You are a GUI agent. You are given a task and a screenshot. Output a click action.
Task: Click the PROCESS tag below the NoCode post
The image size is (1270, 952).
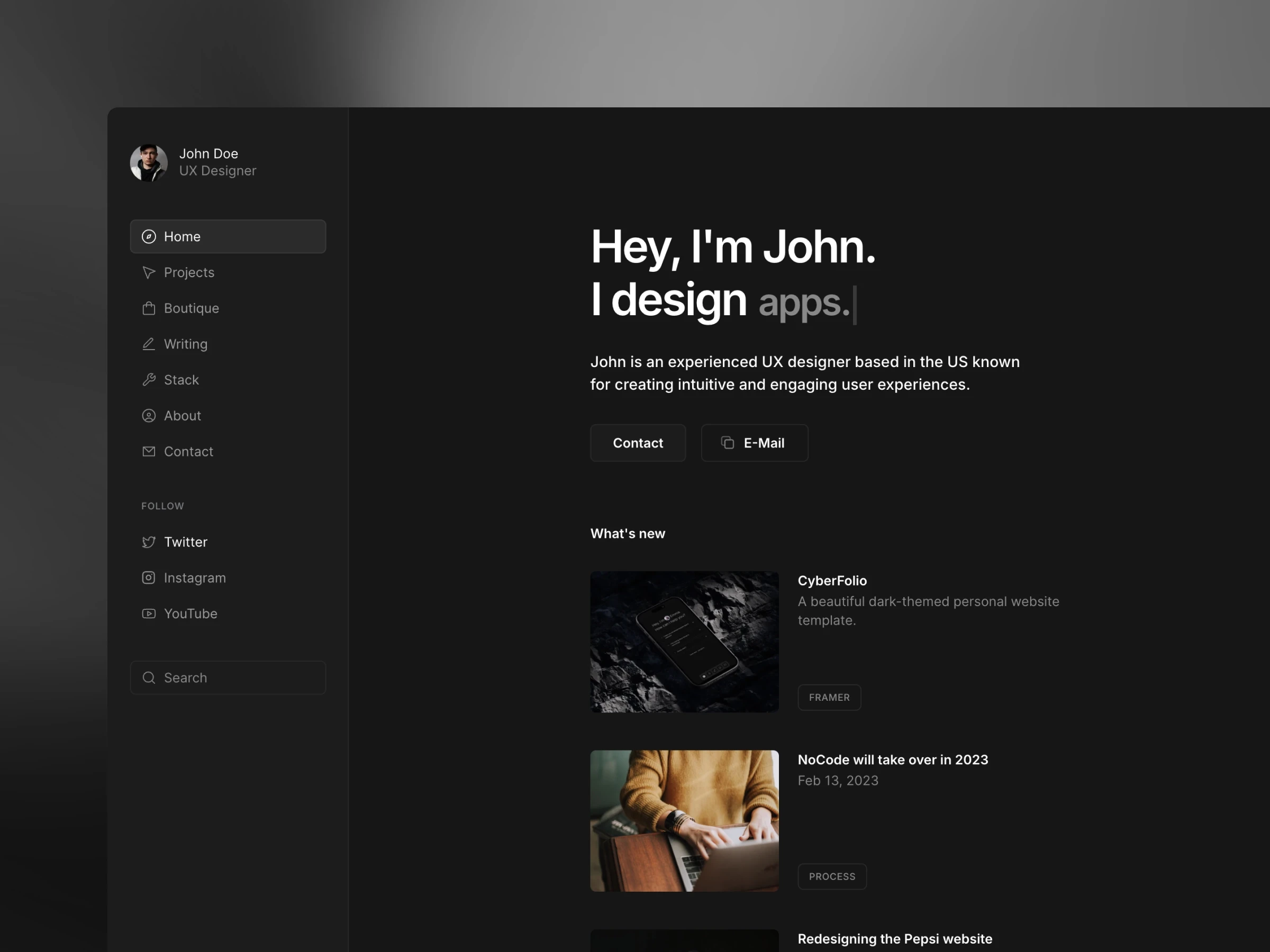pyautogui.click(x=831, y=876)
